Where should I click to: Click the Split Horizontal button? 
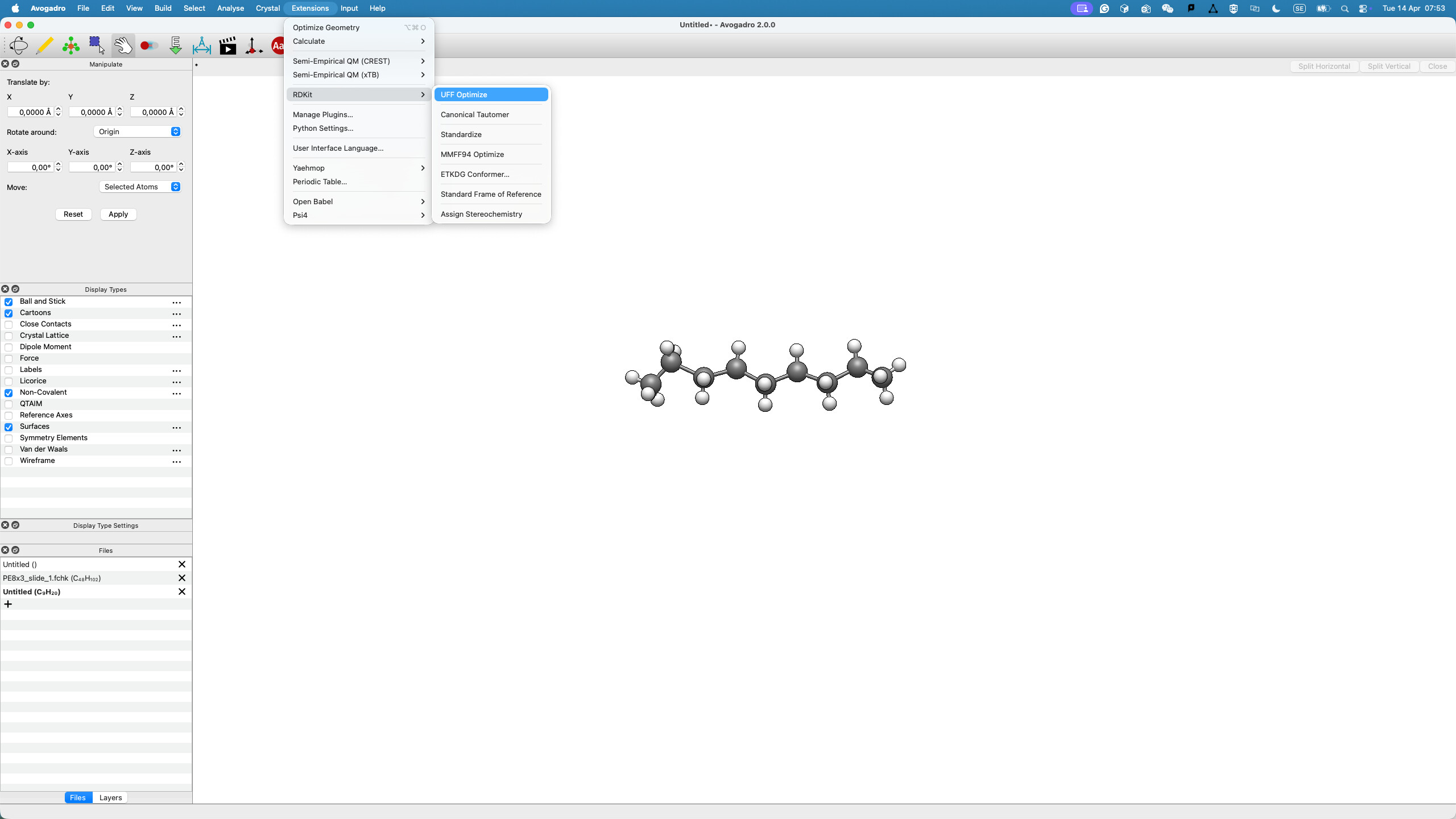coord(1323,67)
